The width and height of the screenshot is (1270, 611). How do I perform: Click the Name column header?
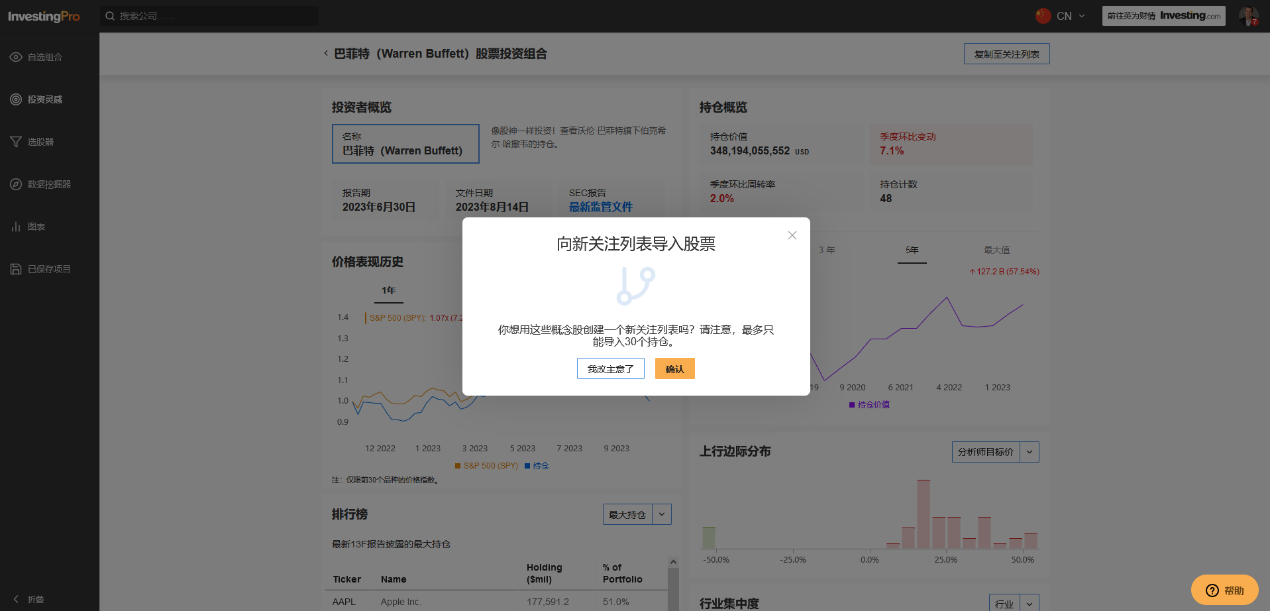pyautogui.click(x=394, y=579)
